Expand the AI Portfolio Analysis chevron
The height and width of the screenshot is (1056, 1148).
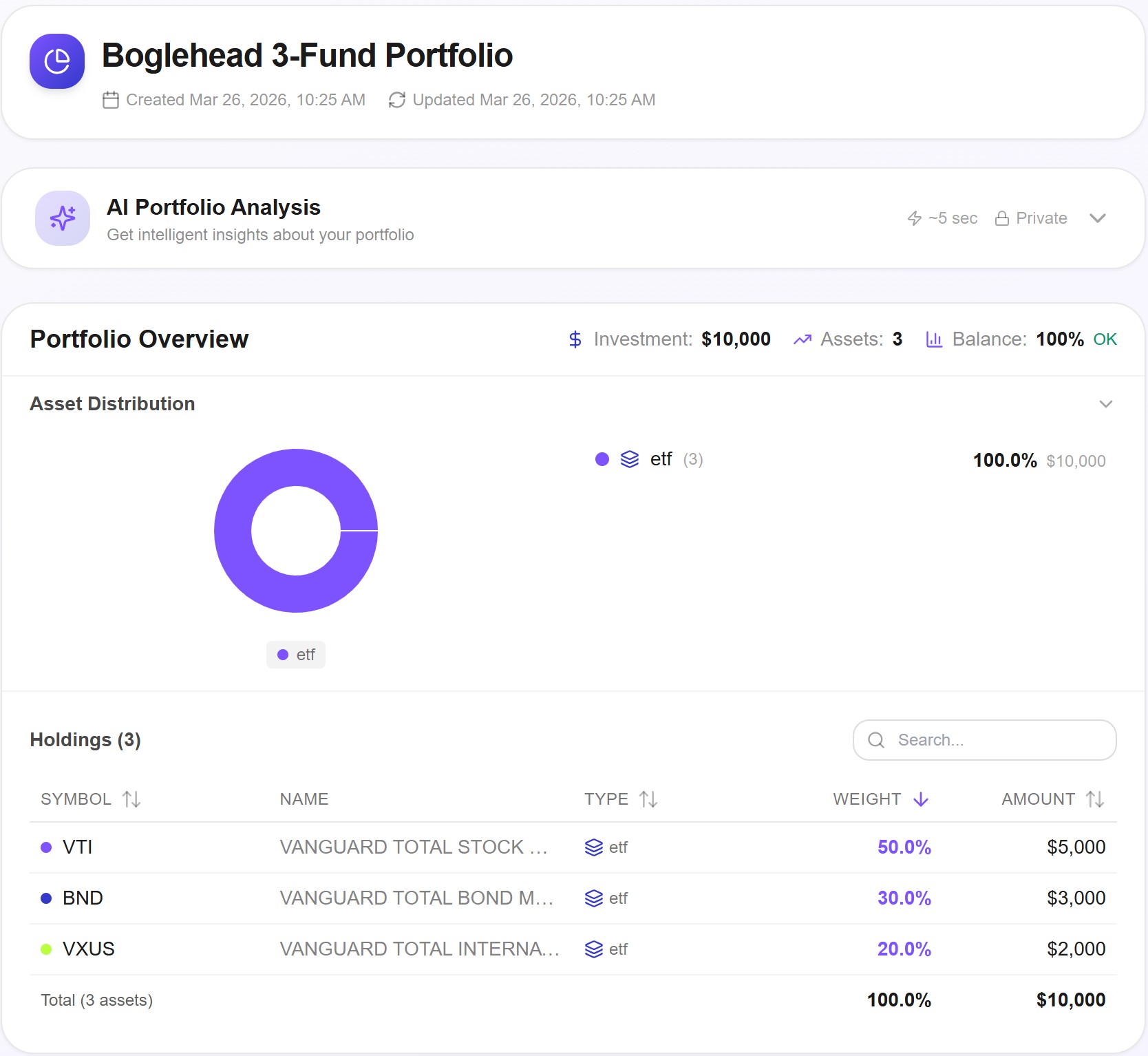pyautogui.click(x=1098, y=218)
